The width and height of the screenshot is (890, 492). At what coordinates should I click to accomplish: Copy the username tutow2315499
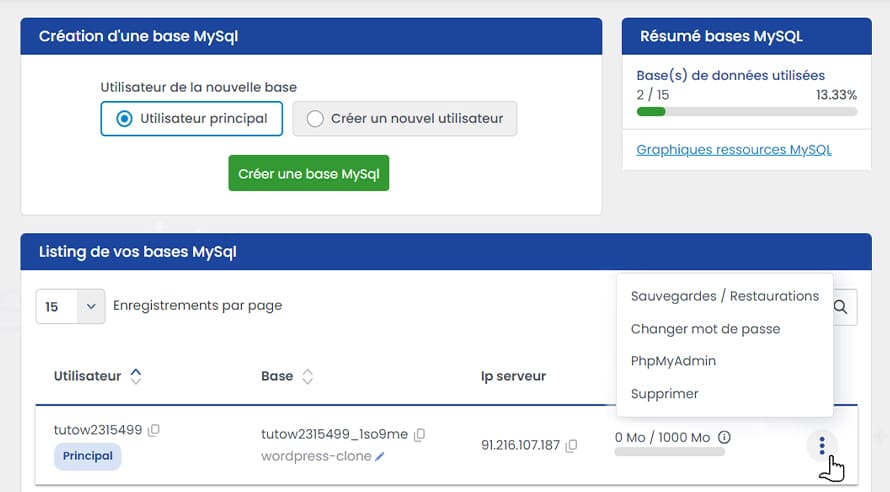(x=154, y=430)
